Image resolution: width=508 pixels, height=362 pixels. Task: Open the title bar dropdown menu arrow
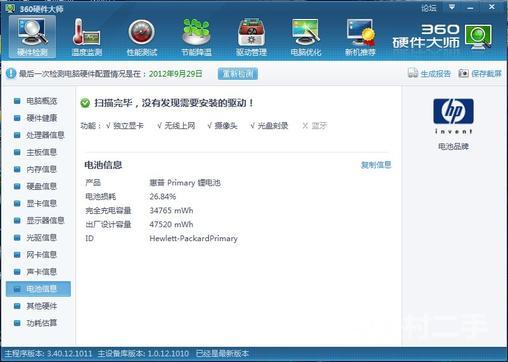coord(452,7)
